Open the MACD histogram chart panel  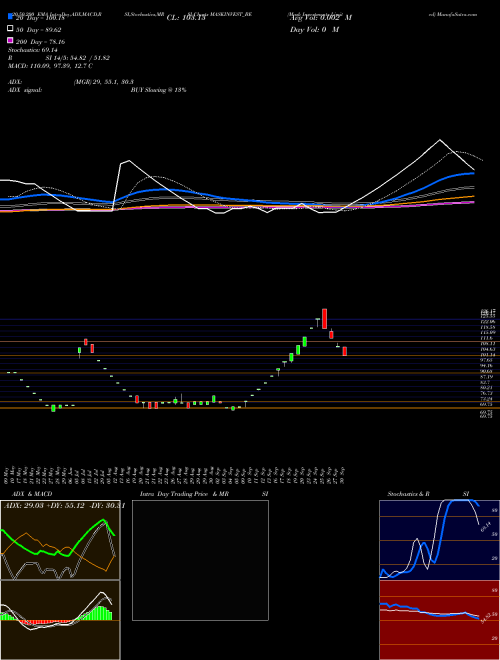coord(60,620)
